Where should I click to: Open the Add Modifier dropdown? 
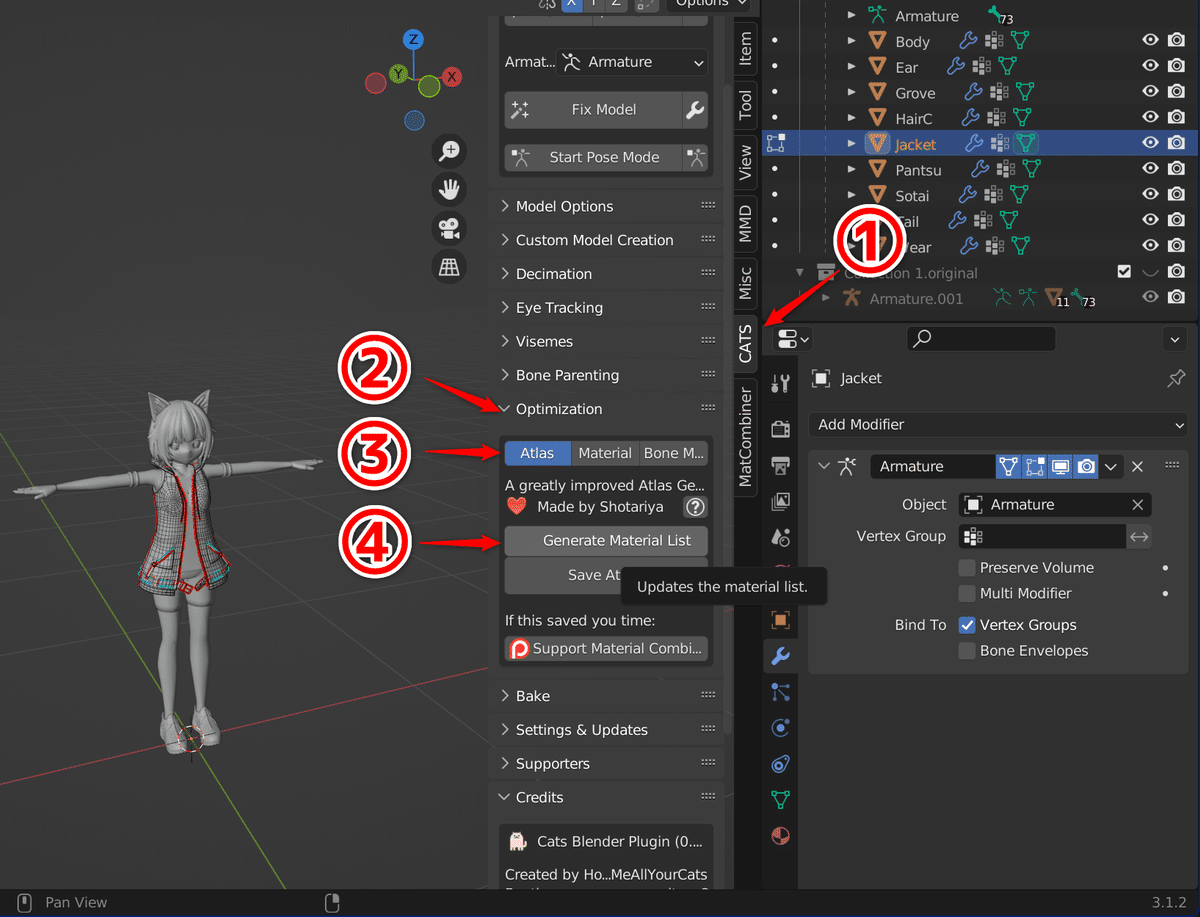tap(998, 425)
